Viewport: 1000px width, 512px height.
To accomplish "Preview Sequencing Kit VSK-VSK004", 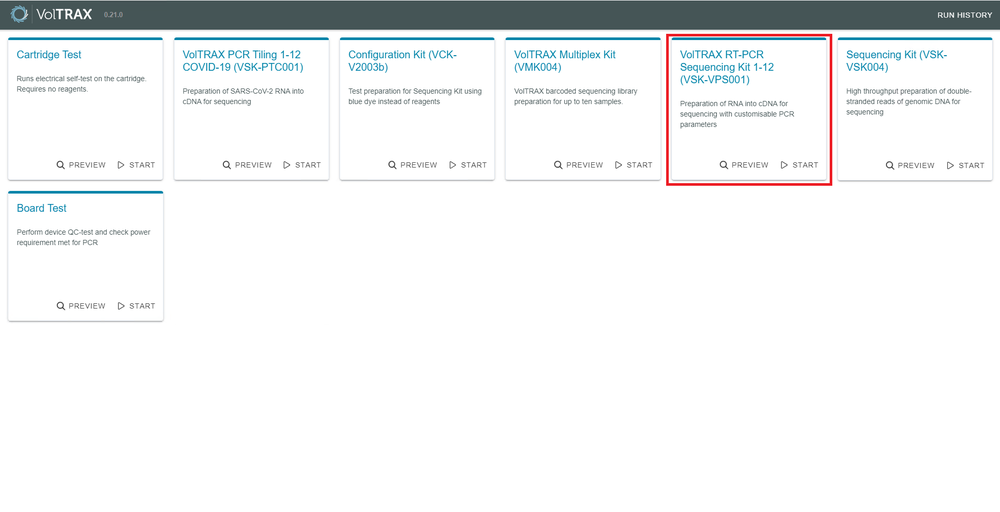I will click(910, 165).
